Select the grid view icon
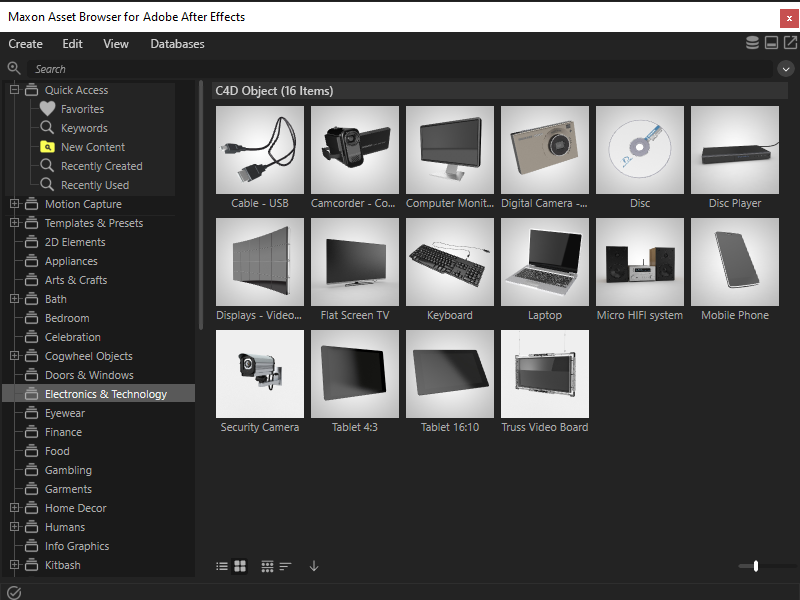 [239, 566]
